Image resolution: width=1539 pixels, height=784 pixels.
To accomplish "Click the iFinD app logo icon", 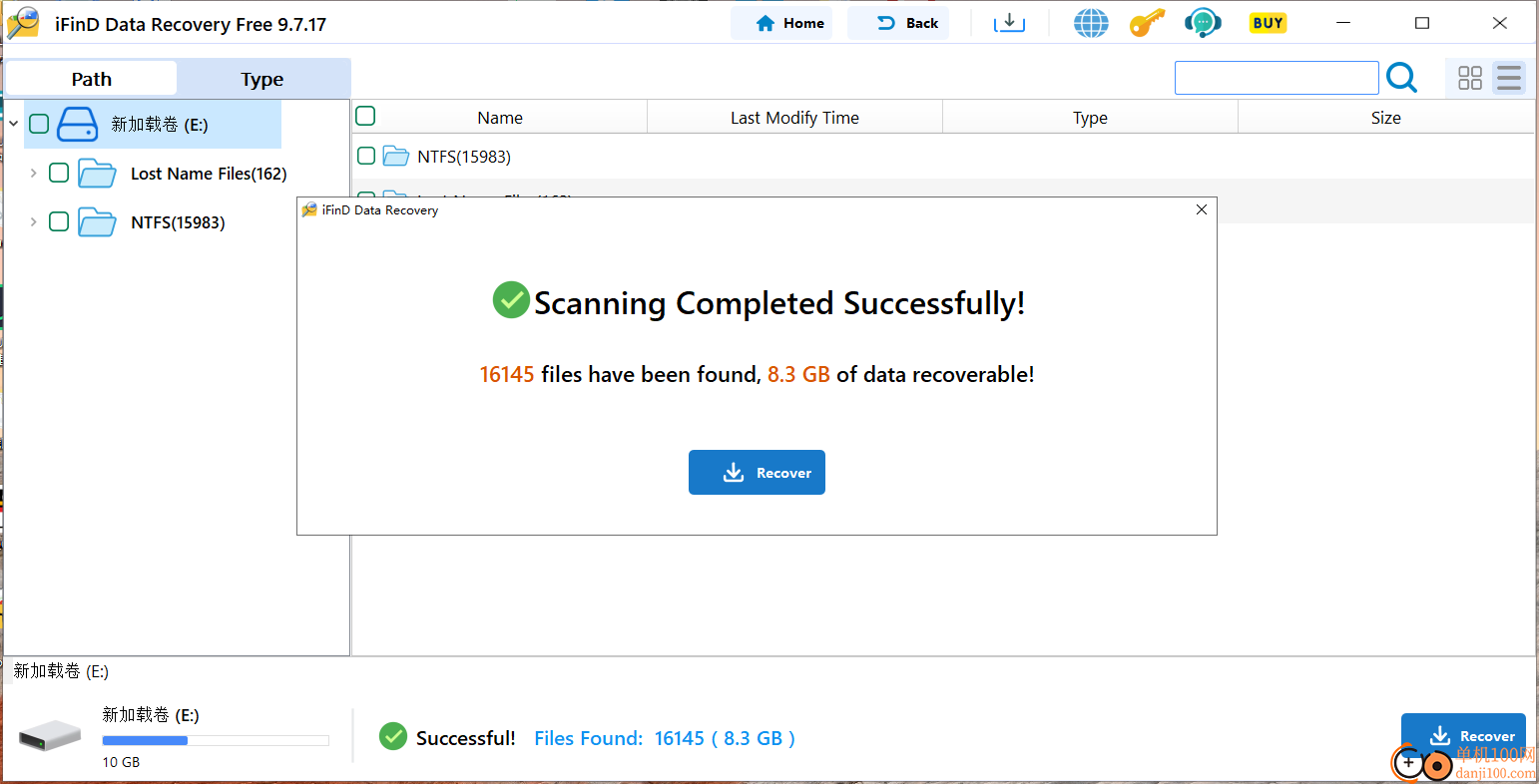I will 23,23.
